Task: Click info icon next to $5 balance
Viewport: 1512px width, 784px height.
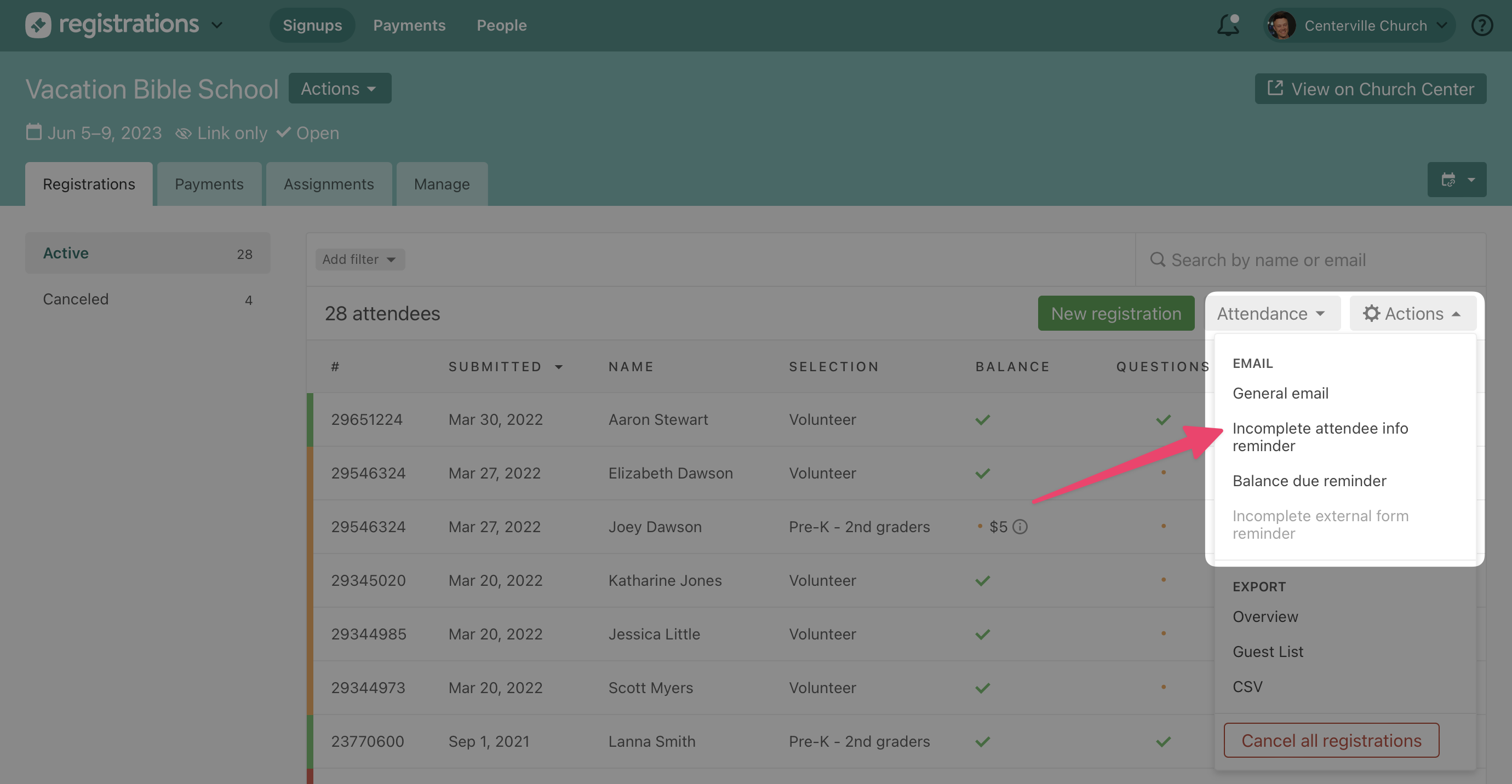Action: [1020, 527]
